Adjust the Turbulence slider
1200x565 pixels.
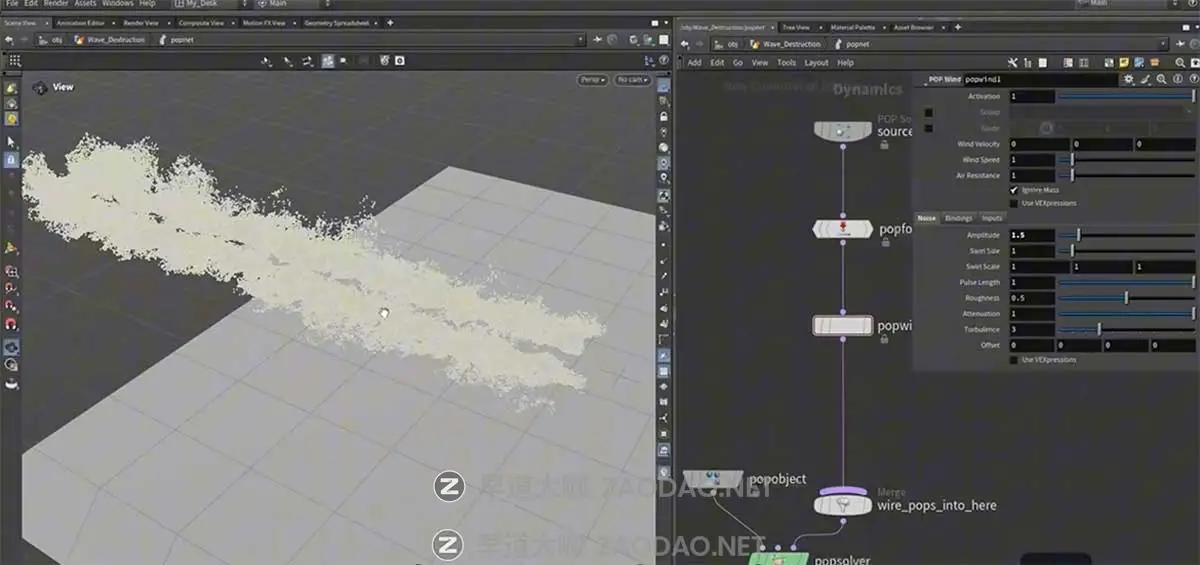click(1127, 329)
